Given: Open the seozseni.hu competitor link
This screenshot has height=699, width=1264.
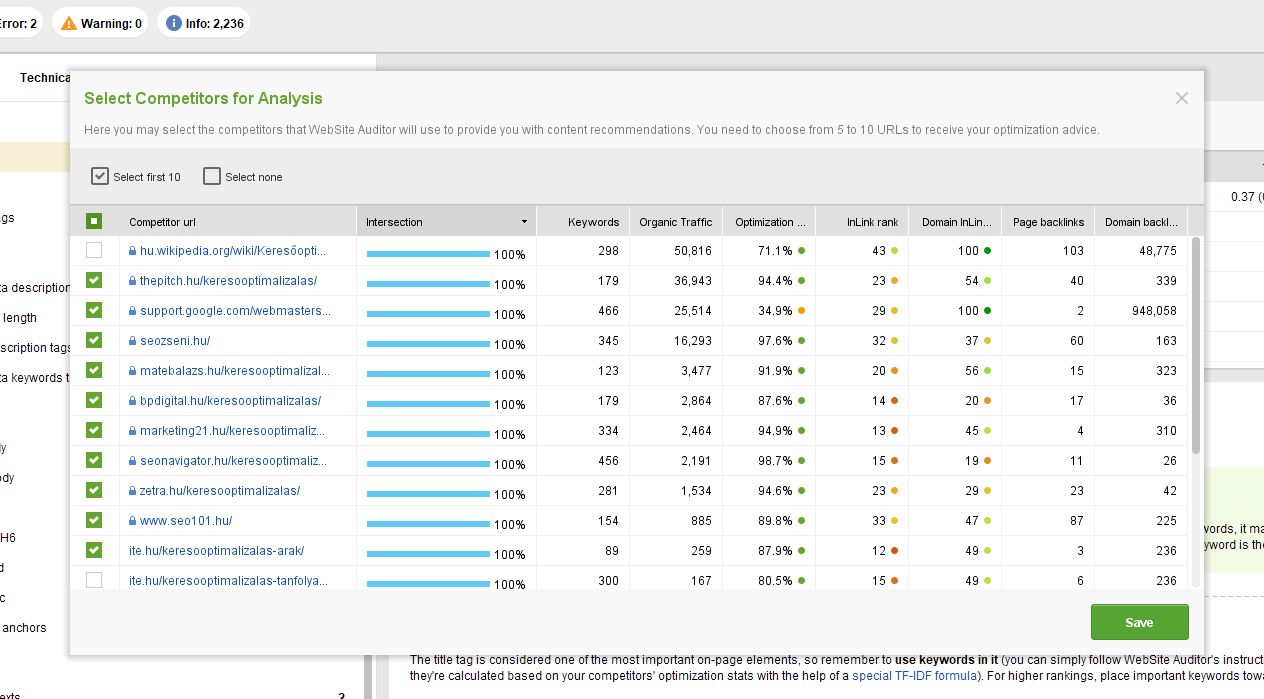Looking at the screenshot, I should (x=175, y=341).
